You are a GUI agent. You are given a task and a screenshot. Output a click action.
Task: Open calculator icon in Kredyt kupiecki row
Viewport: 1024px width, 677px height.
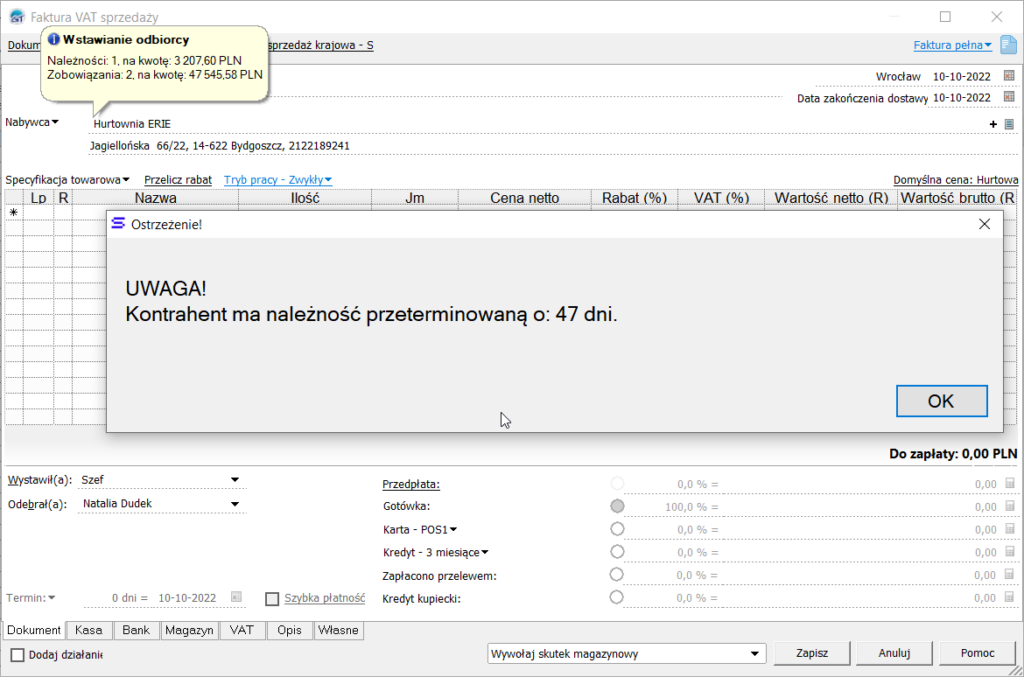1009,598
